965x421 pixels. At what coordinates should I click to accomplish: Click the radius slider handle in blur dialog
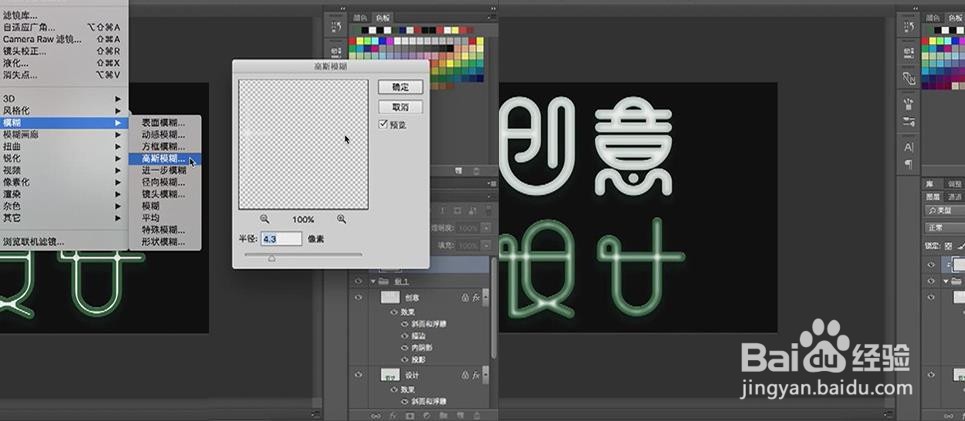click(x=271, y=259)
